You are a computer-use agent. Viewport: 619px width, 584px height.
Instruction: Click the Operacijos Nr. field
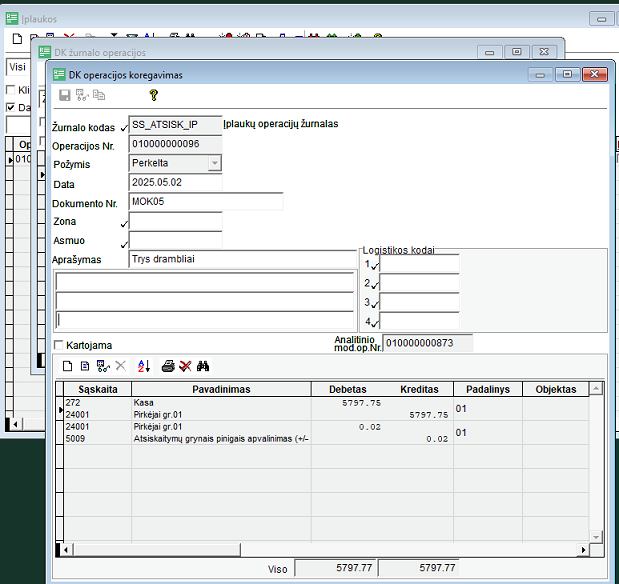pos(175,144)
